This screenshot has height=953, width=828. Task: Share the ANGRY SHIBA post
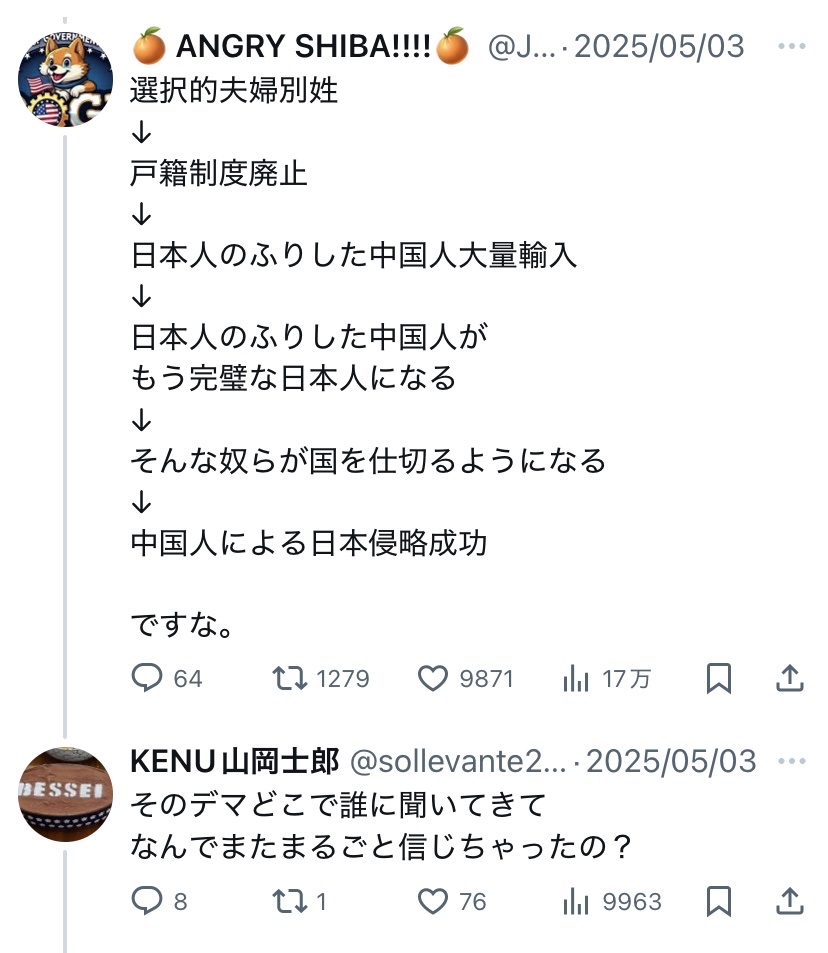click(790, 679)
